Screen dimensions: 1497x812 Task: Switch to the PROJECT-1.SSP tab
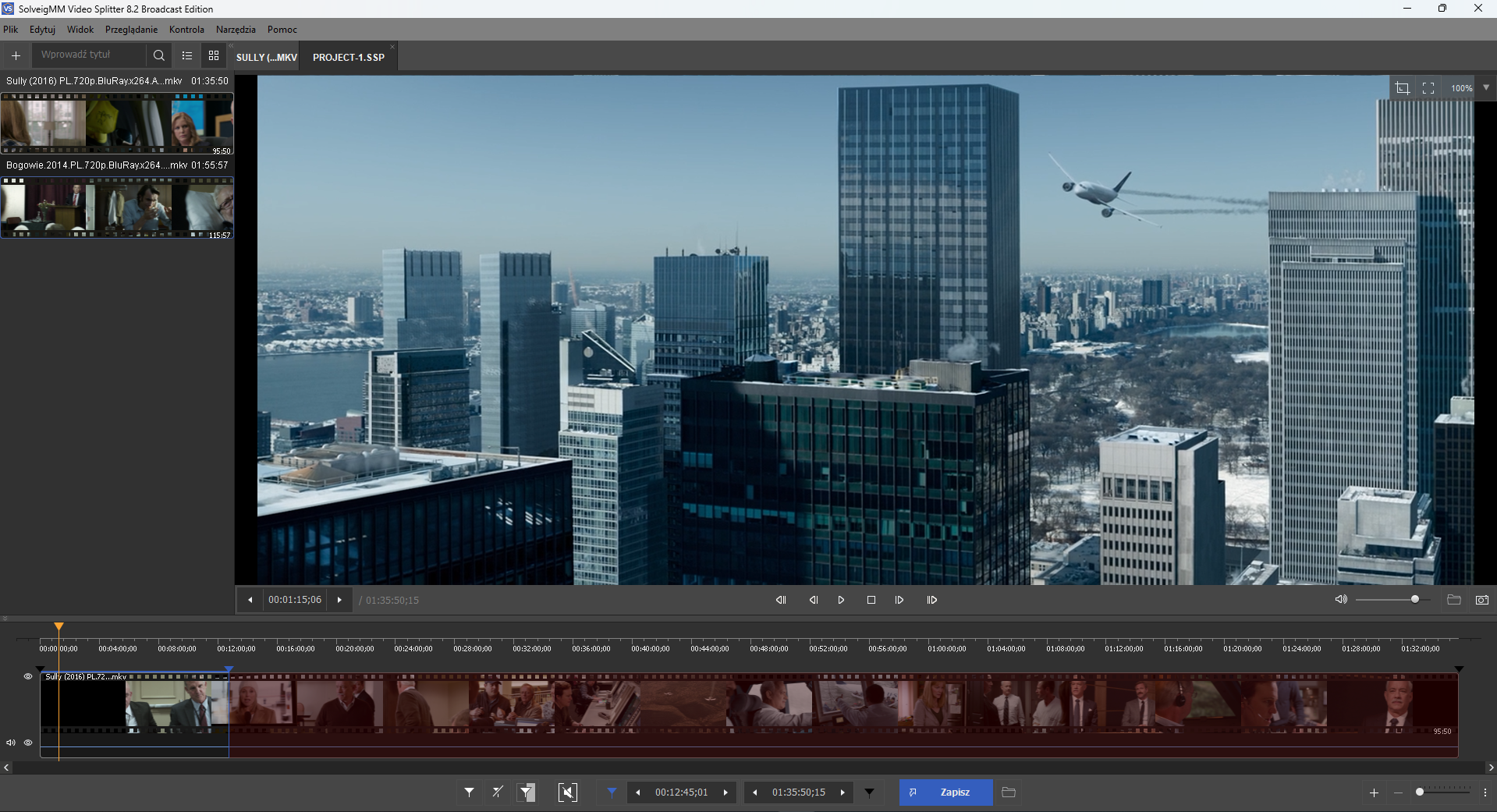349,57
